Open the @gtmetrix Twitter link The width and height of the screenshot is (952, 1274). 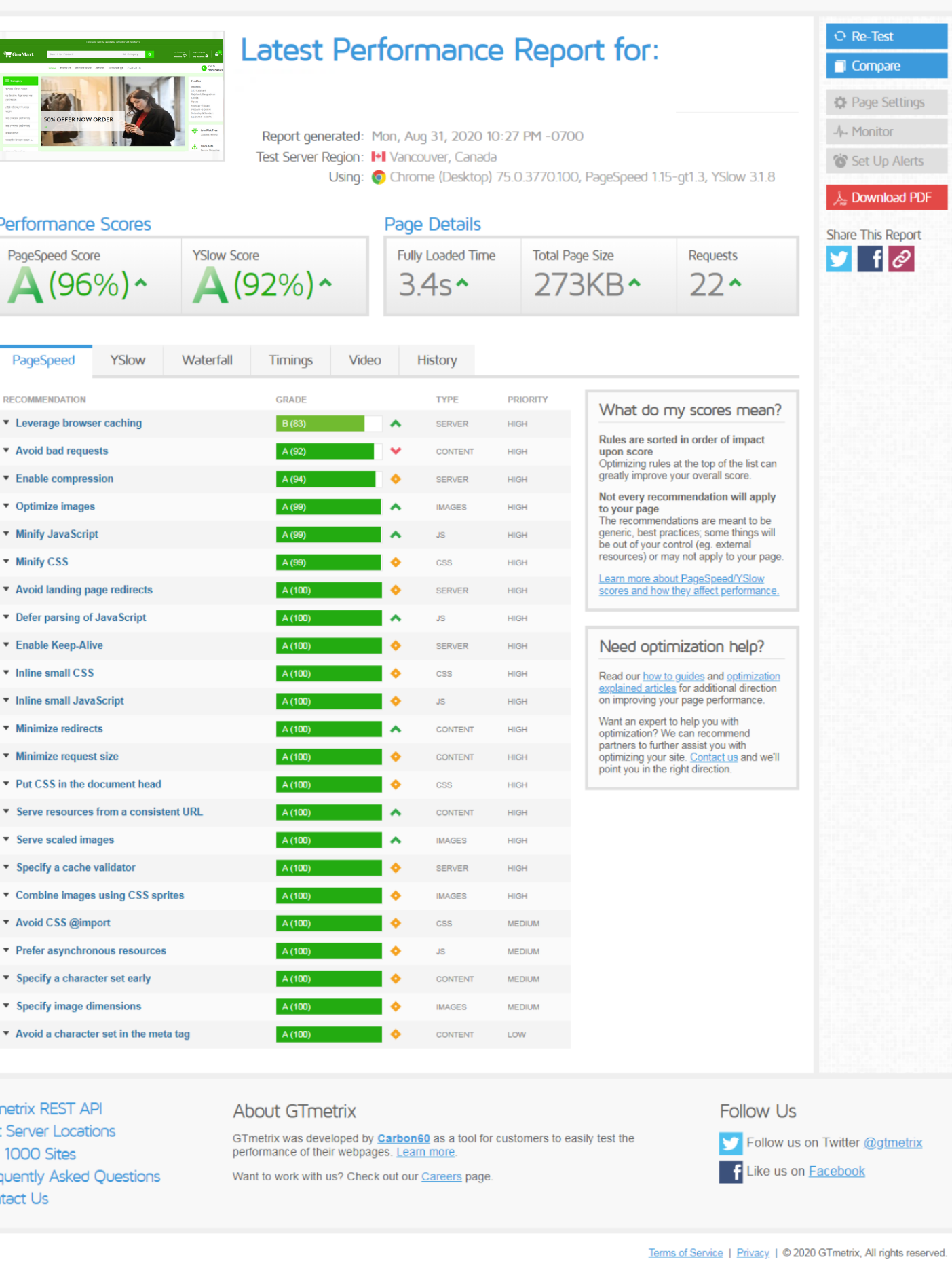(x=892, y=1143)
